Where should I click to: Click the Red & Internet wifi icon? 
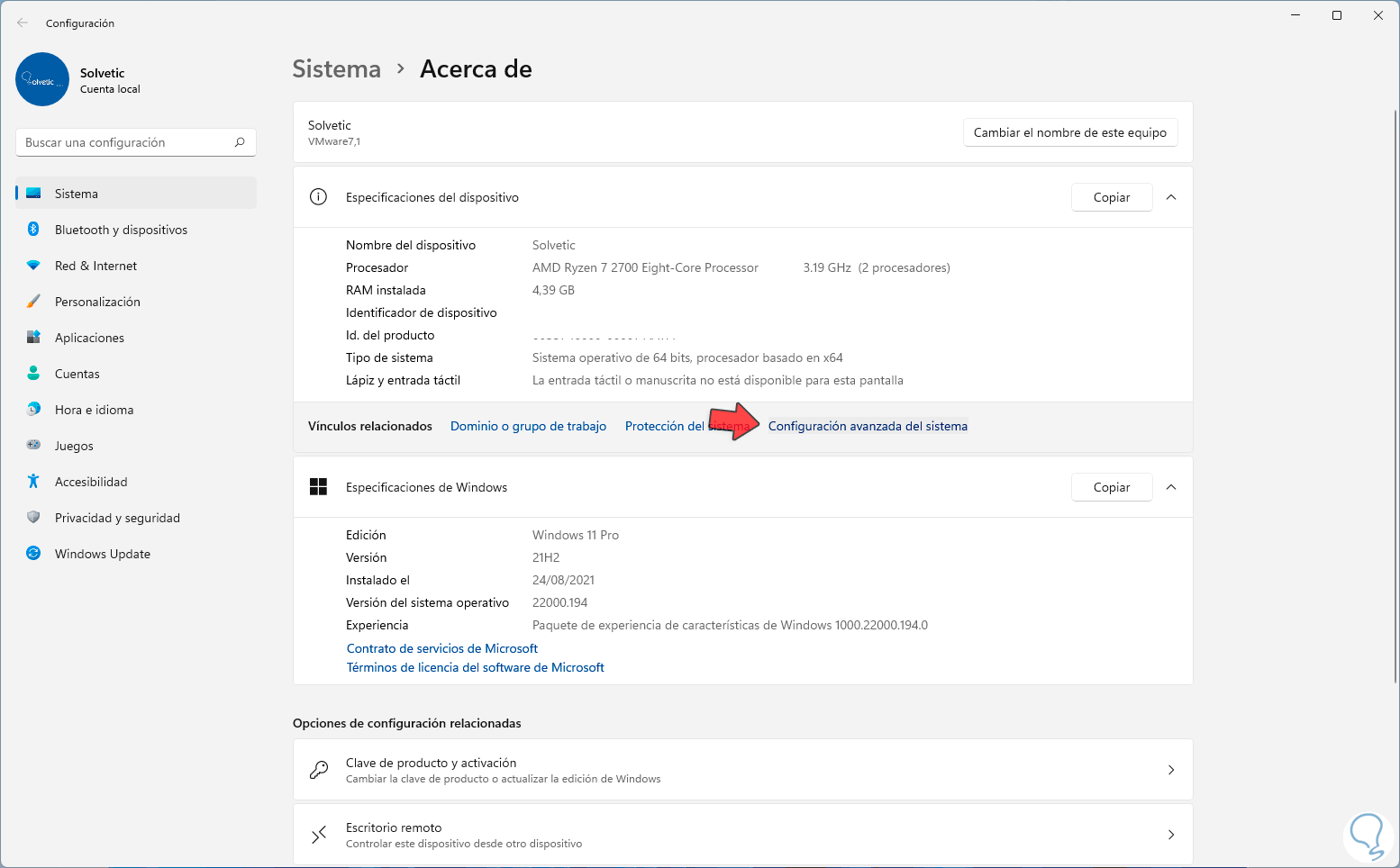tap(33, 266)
